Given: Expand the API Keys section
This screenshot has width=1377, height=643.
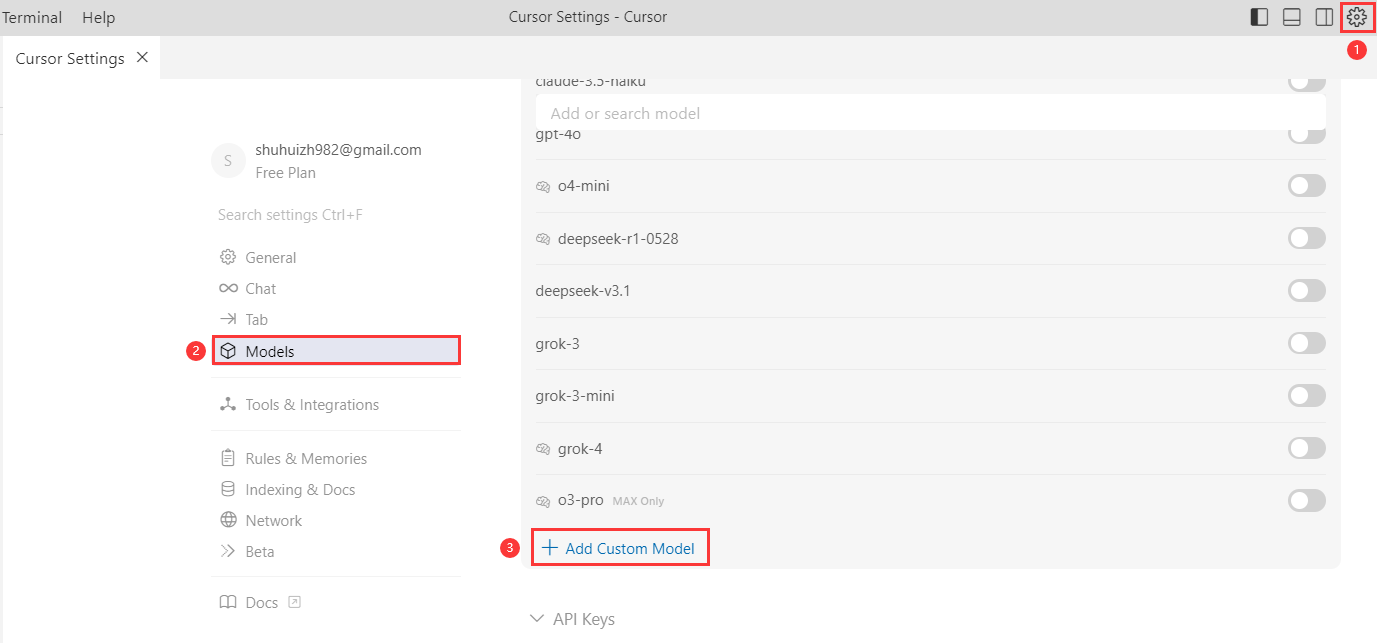Looking at the screenshot, I should tap(572, 619).
